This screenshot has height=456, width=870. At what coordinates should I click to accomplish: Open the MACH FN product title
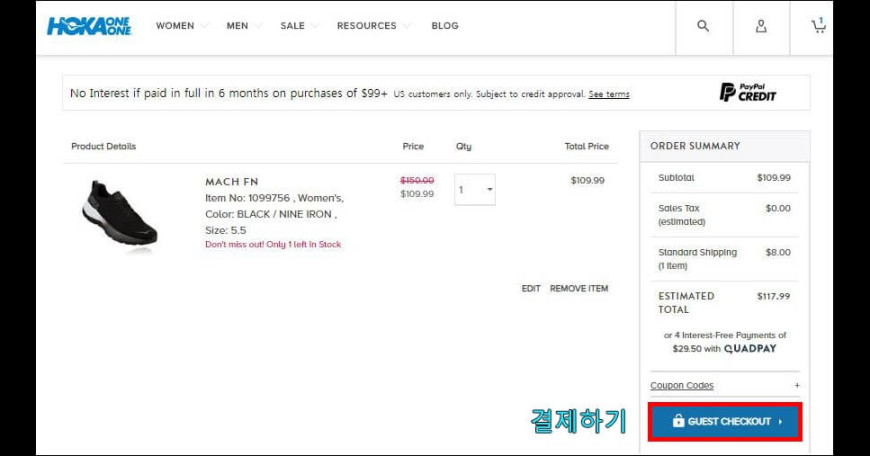pos(232,181)
